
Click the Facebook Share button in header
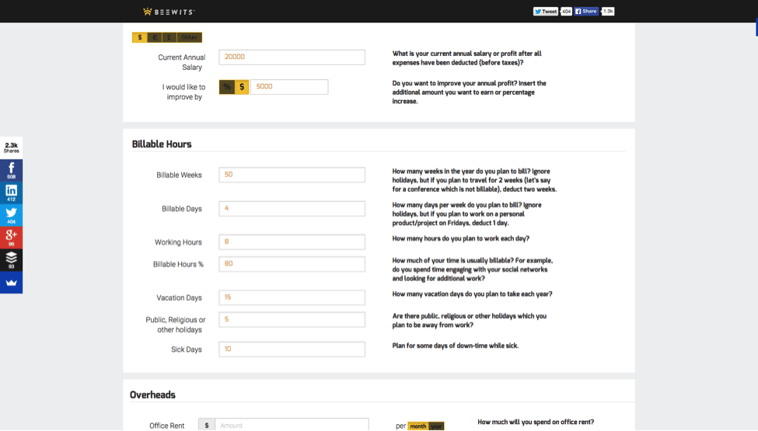pos(586,11)
